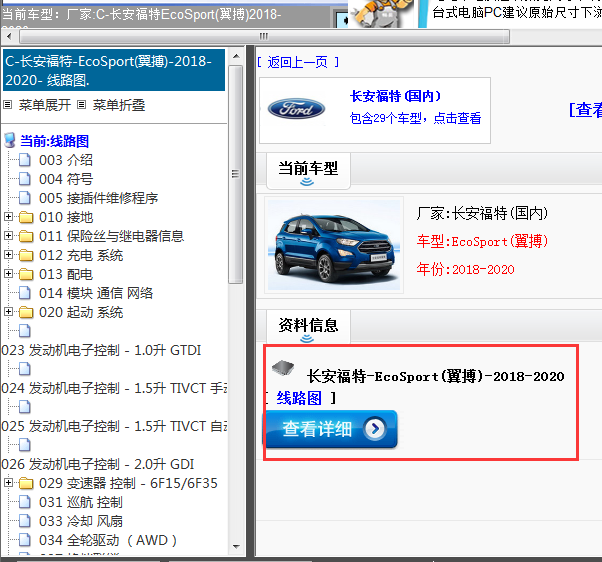The image size is (602, 562).
Task: Click the gray chip icon beside 长安福特-EcoSport
Action: click(x=283, y=368)
